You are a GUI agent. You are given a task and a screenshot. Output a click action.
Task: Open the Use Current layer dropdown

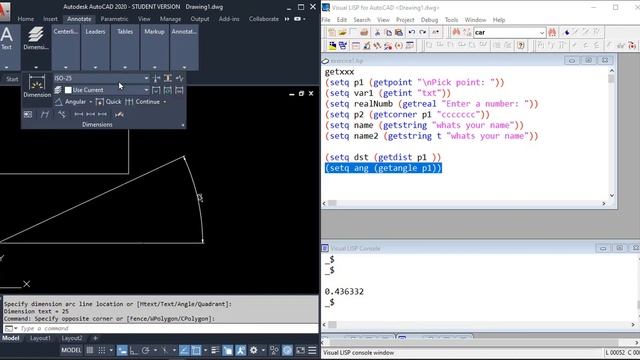(x=146, y=90)
